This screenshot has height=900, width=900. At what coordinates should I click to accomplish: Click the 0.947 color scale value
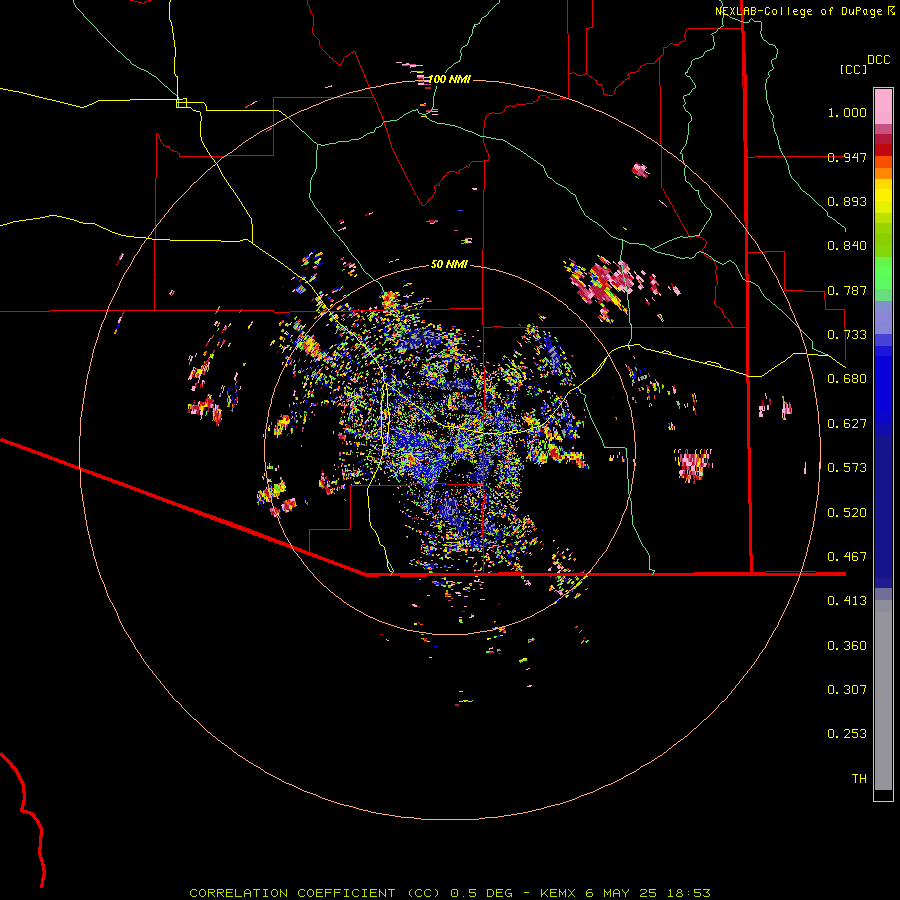(847, 157)
